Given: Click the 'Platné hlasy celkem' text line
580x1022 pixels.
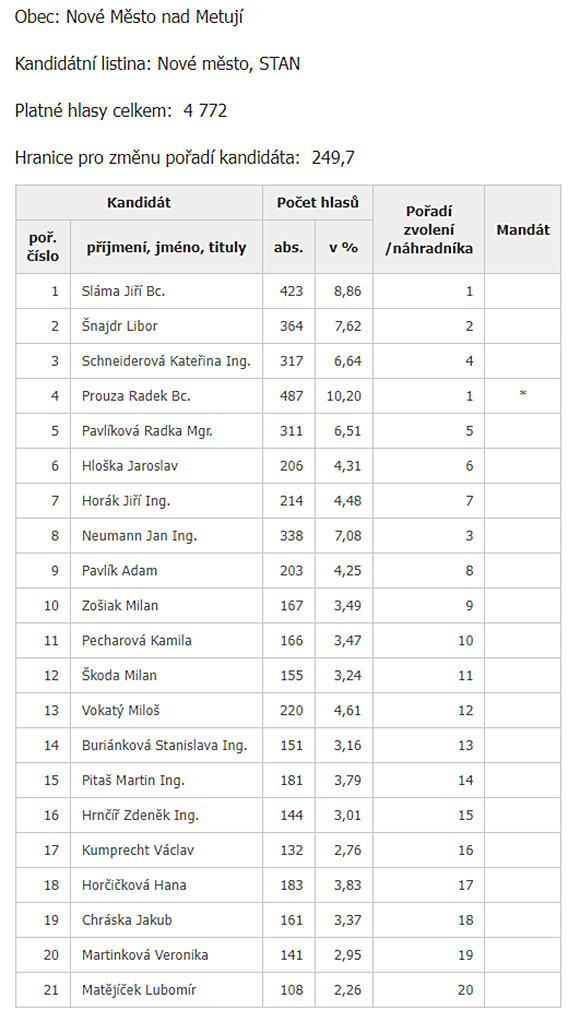Looking at the screenshot, I should point(121,111).
